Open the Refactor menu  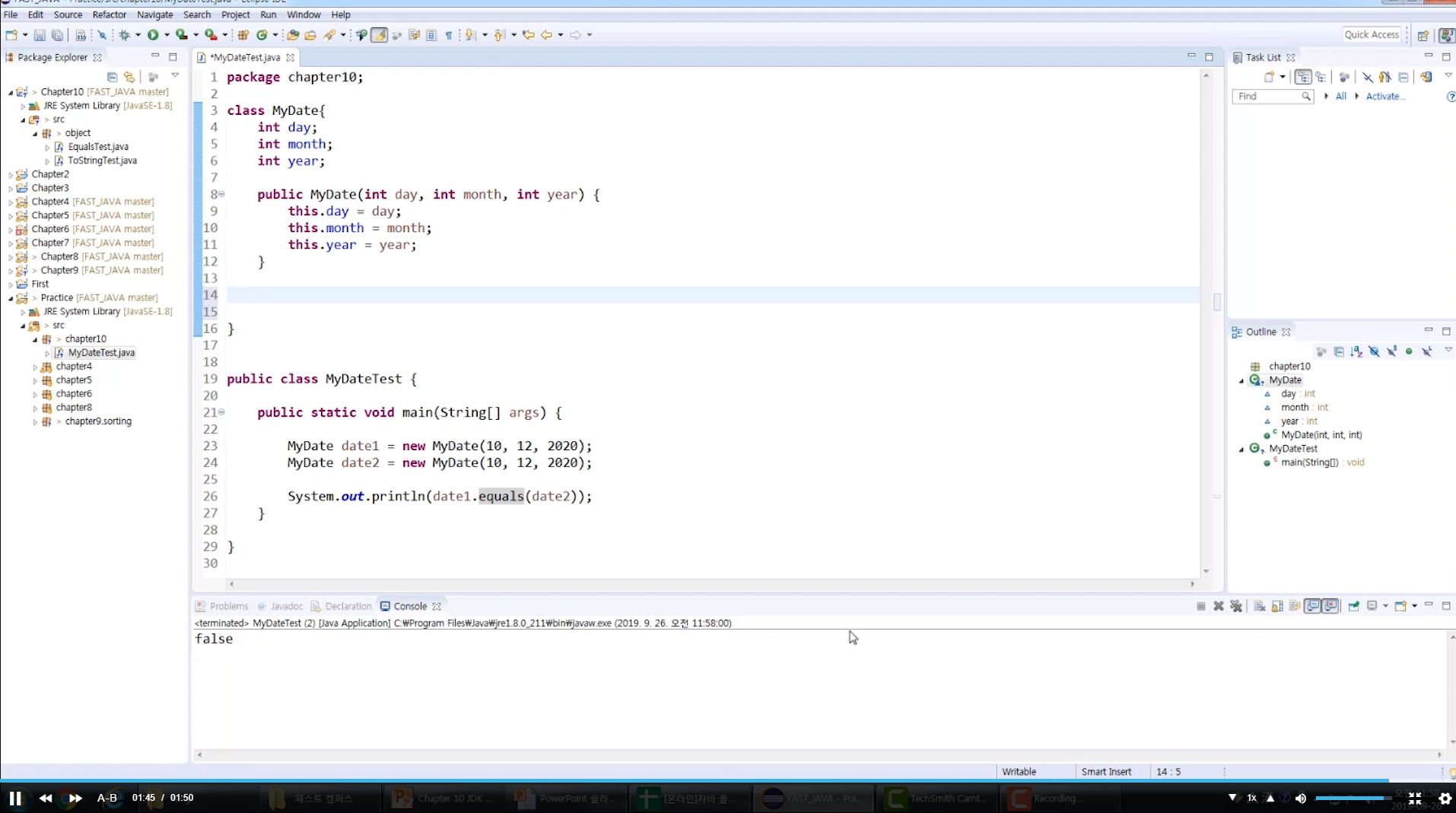coord(110,14)
